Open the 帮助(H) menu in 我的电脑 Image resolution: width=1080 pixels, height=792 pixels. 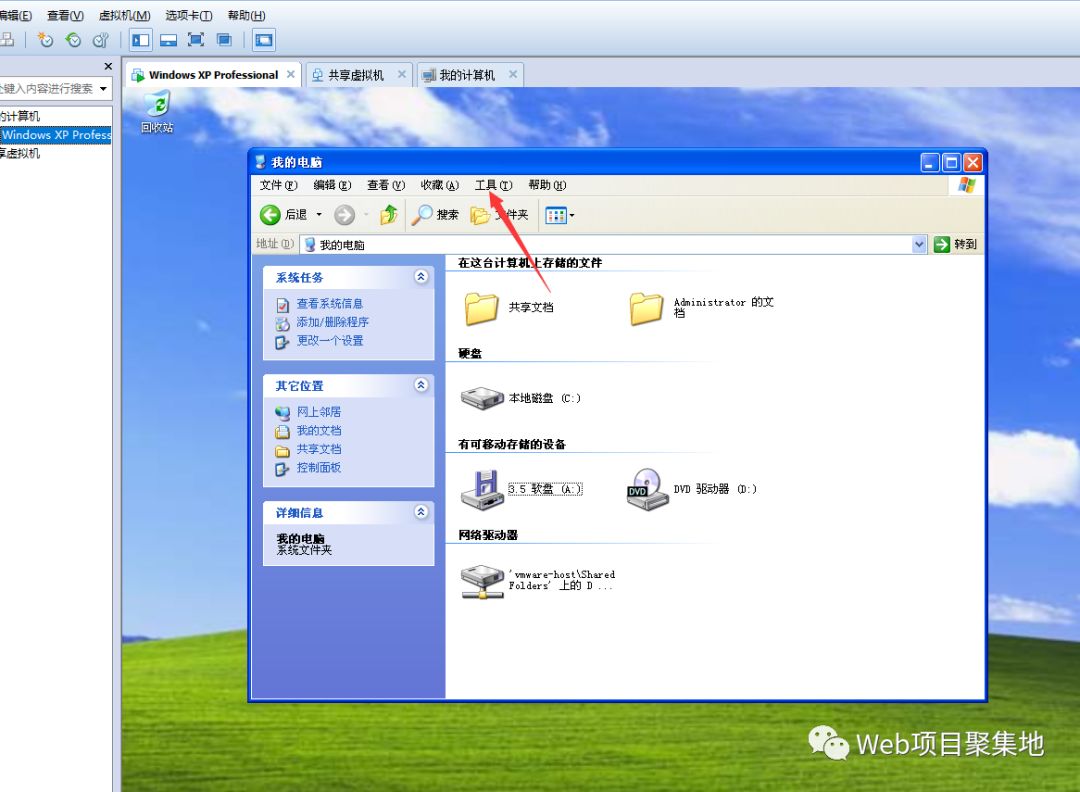click(547, 185)
